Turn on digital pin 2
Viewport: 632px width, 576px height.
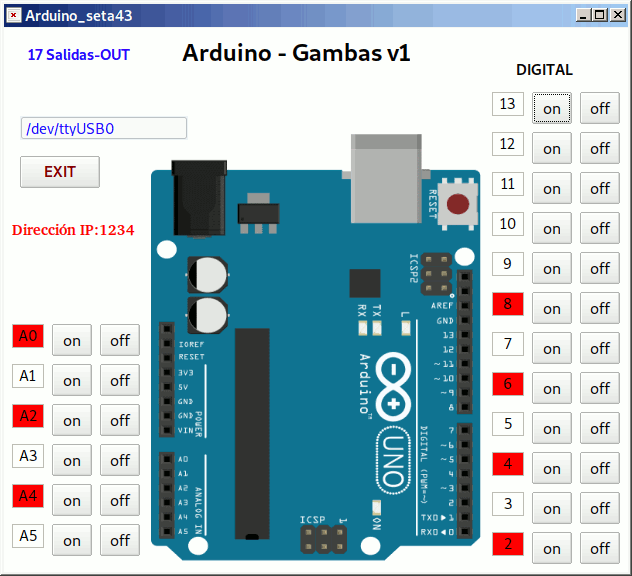(x=551, y=548)
